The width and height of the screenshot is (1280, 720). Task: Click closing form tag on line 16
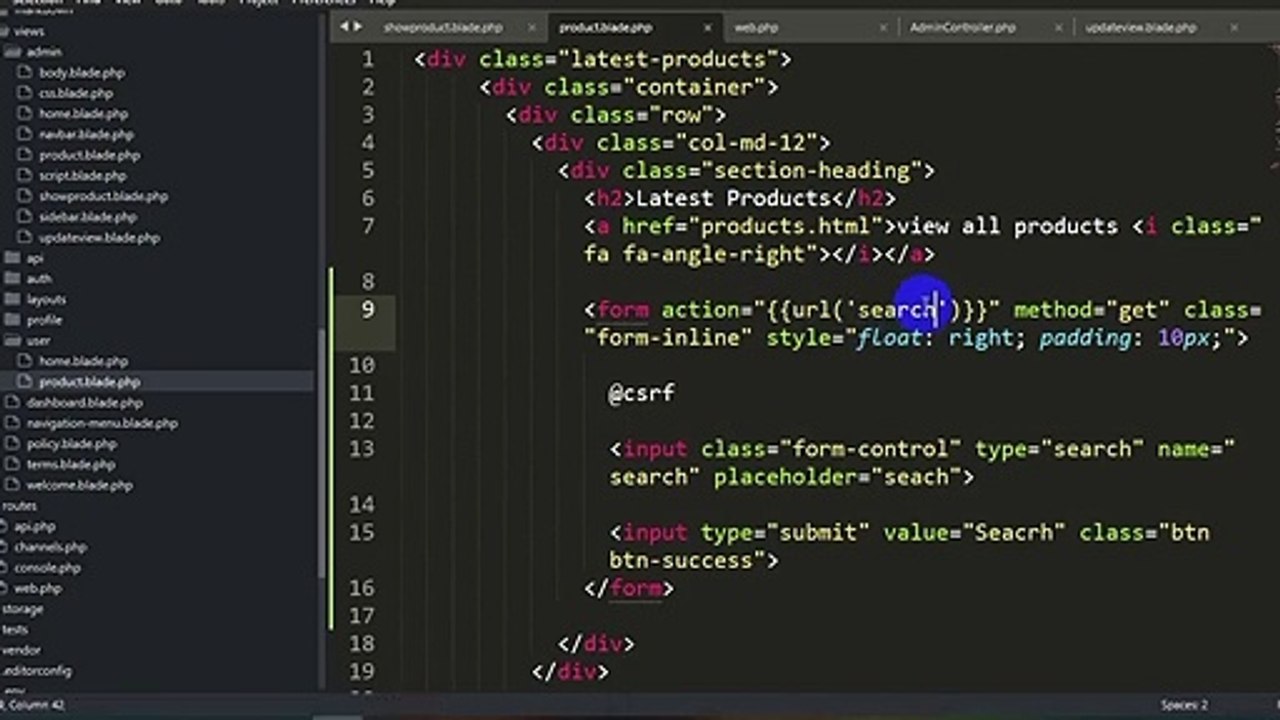[x=629, y=588]
